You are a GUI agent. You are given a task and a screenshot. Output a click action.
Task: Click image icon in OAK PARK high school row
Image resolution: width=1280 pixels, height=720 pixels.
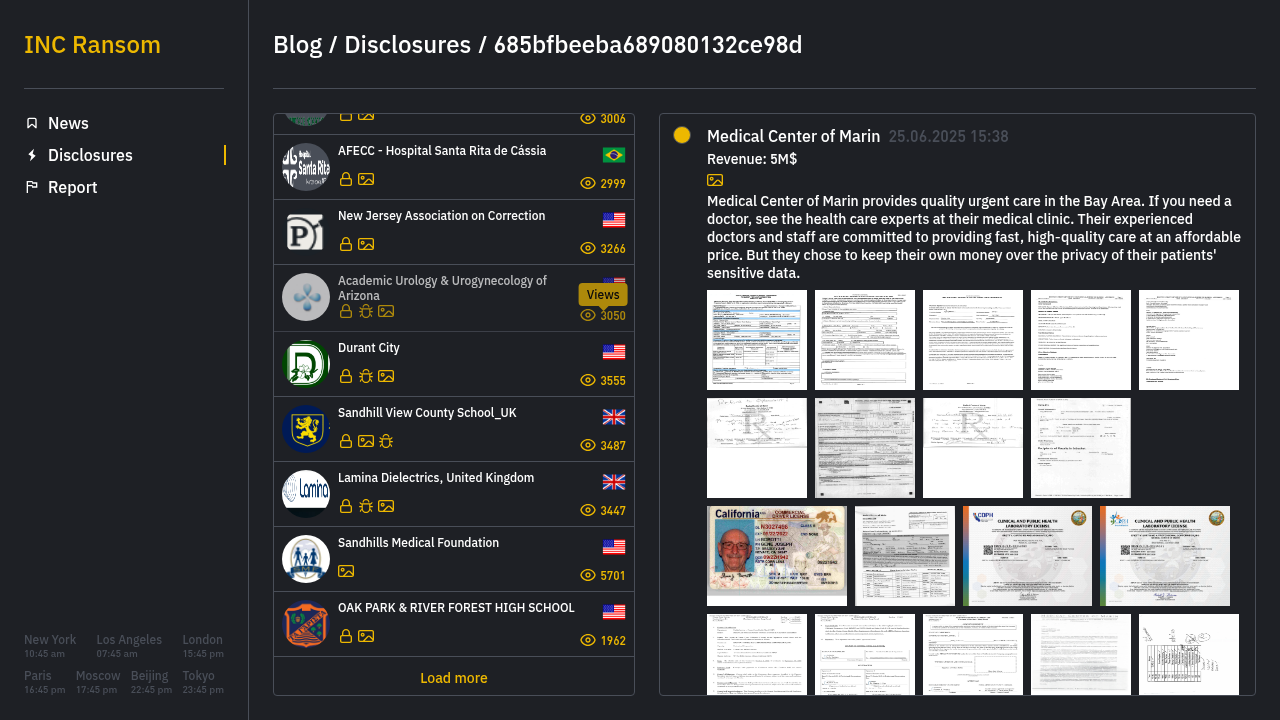(366, 636)
